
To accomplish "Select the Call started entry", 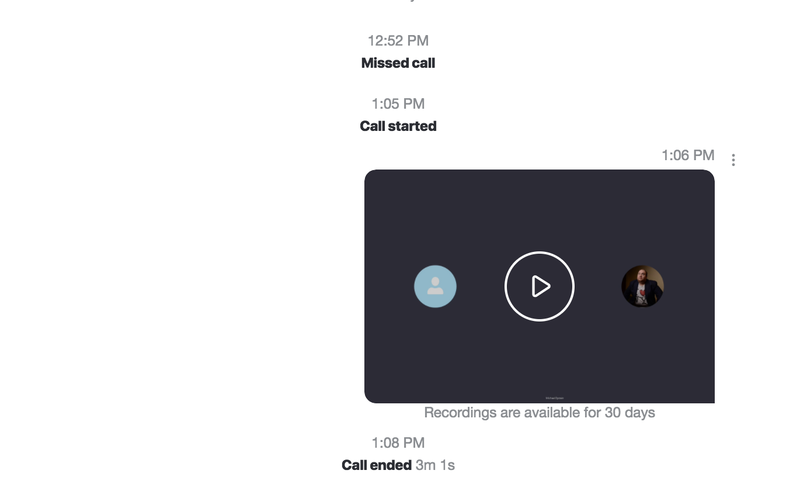I will click(x=398, y=126).
